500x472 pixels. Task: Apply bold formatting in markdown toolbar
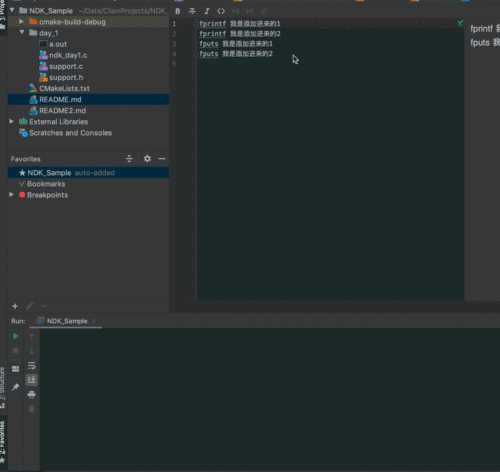click(x=178, y=11)
